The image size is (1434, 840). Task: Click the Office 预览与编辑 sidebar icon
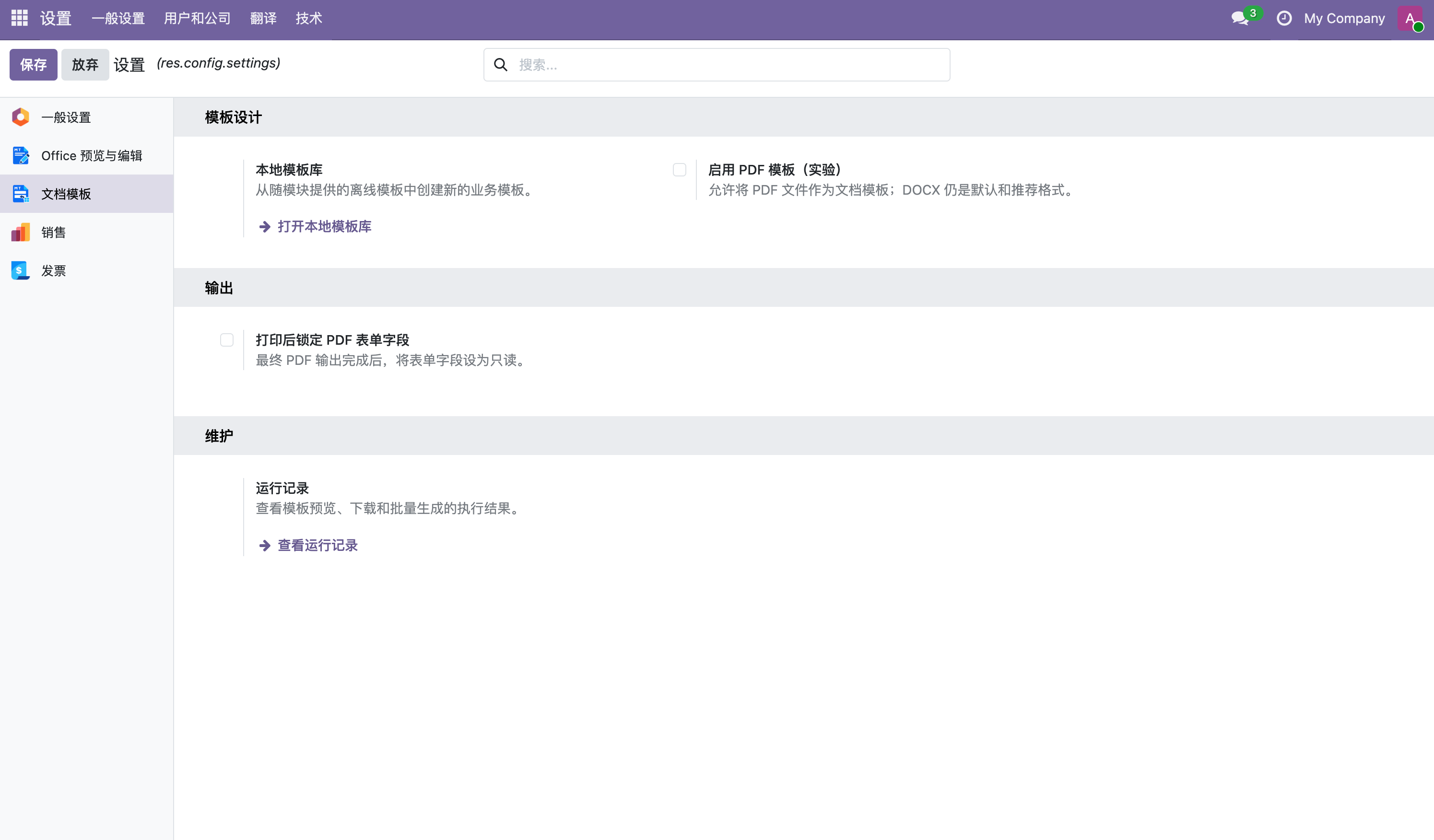[x=21, y=155]
